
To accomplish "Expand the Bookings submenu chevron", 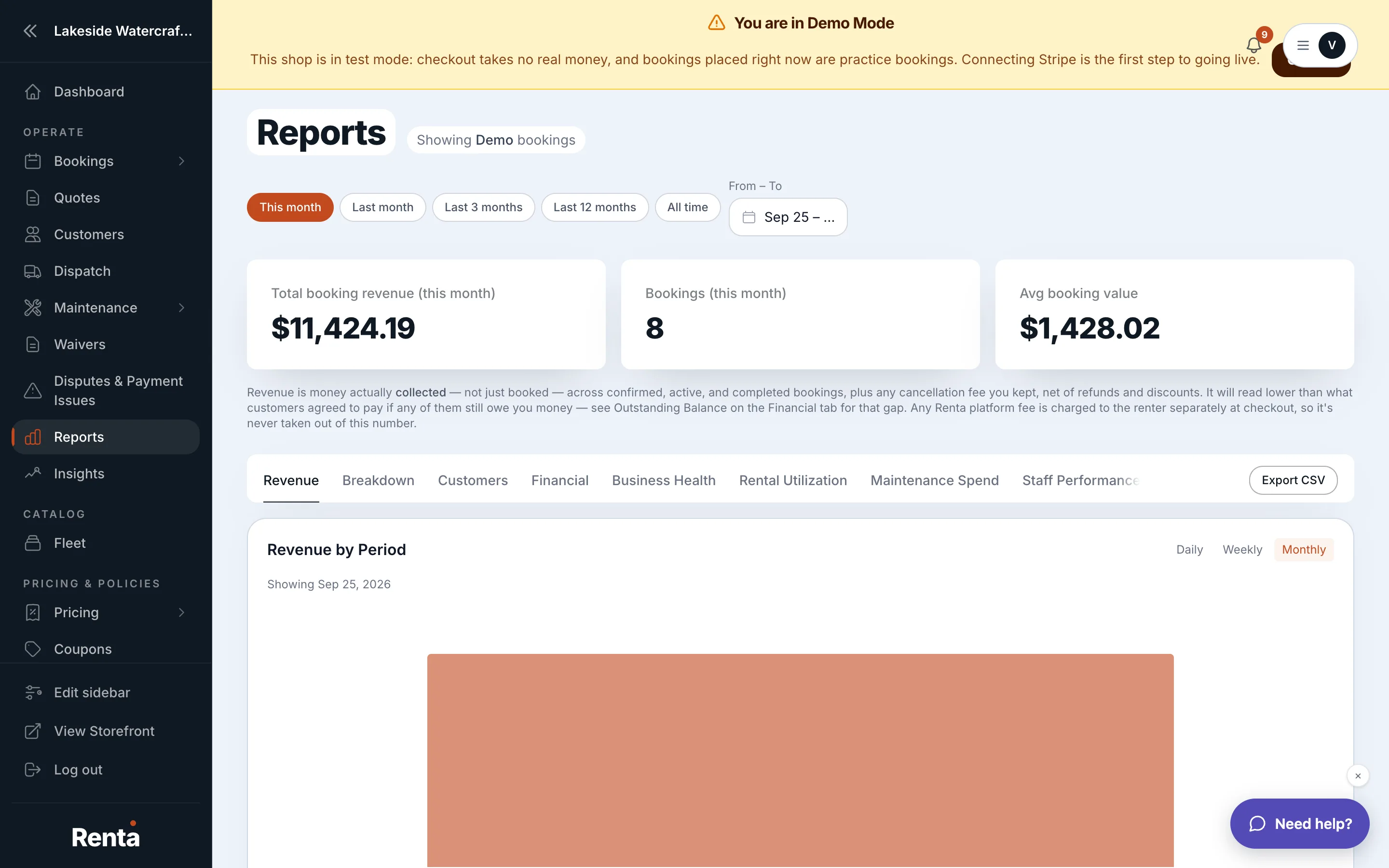I will point(181,162).
